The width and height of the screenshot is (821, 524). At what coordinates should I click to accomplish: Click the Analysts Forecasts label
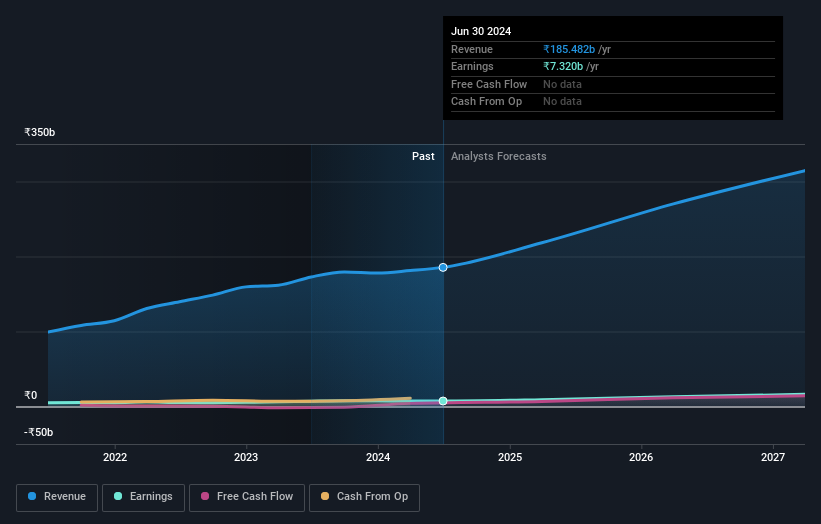(x=498, y=156)
